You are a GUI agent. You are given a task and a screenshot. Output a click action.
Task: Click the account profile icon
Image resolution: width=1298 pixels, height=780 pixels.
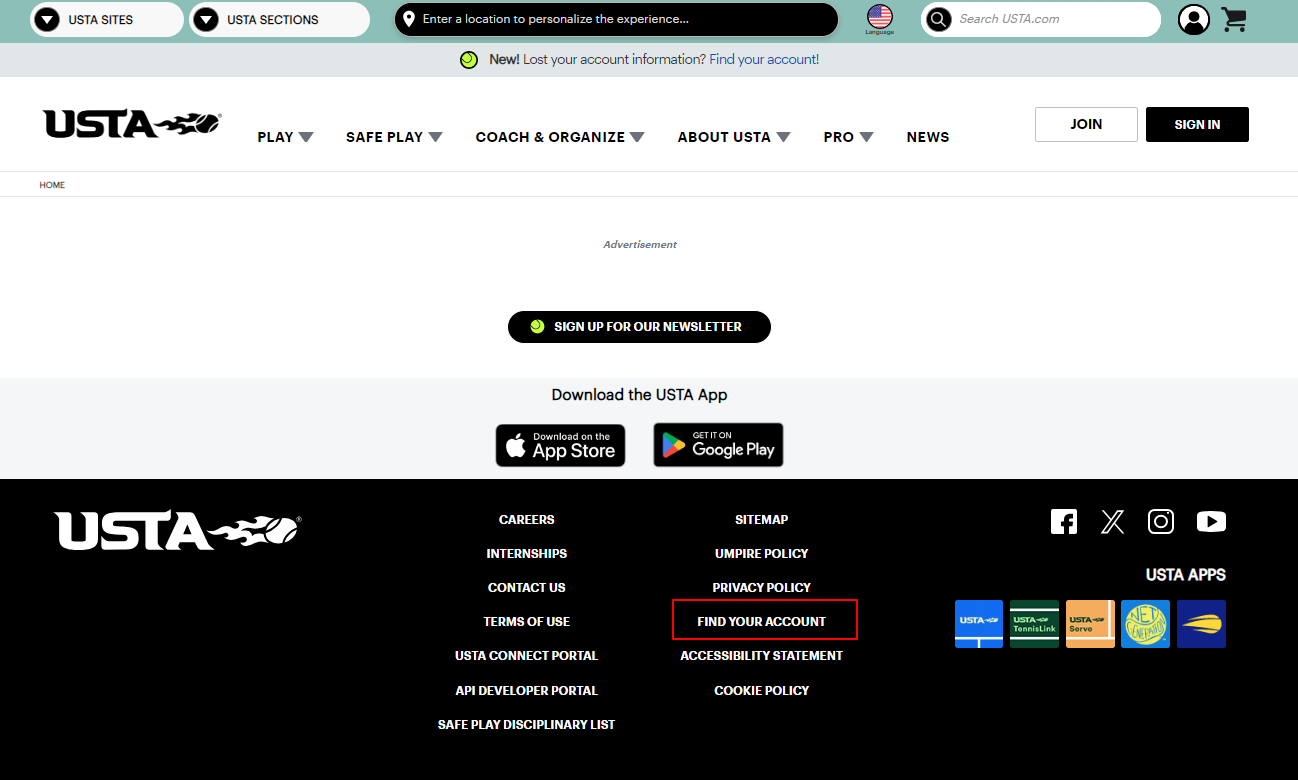point(1194,20)
